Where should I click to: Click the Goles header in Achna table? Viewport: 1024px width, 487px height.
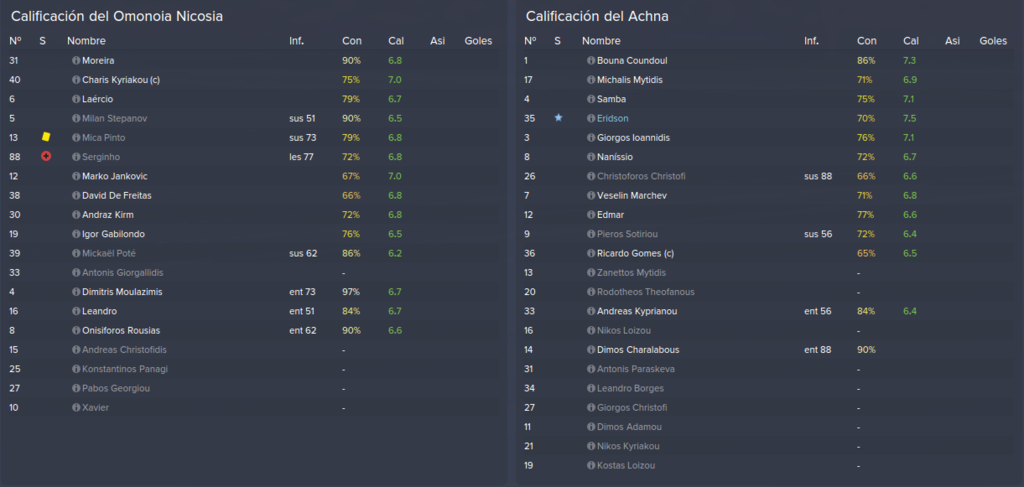(x=993, y=41)
